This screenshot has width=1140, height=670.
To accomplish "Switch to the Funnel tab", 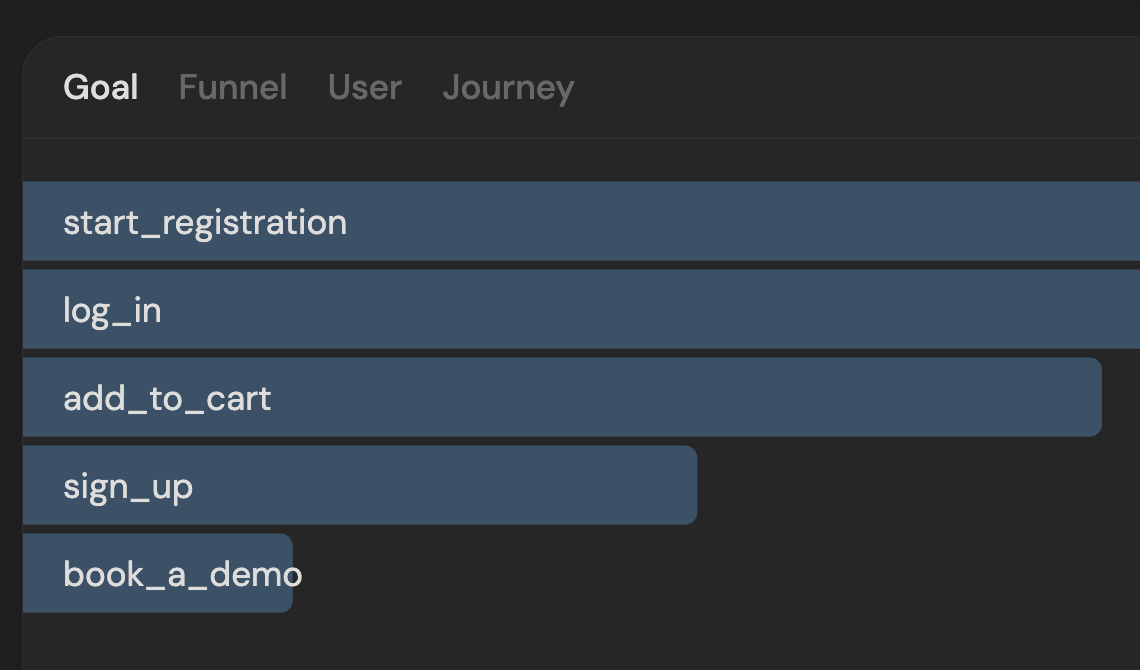I will click(x=233, y=87).
